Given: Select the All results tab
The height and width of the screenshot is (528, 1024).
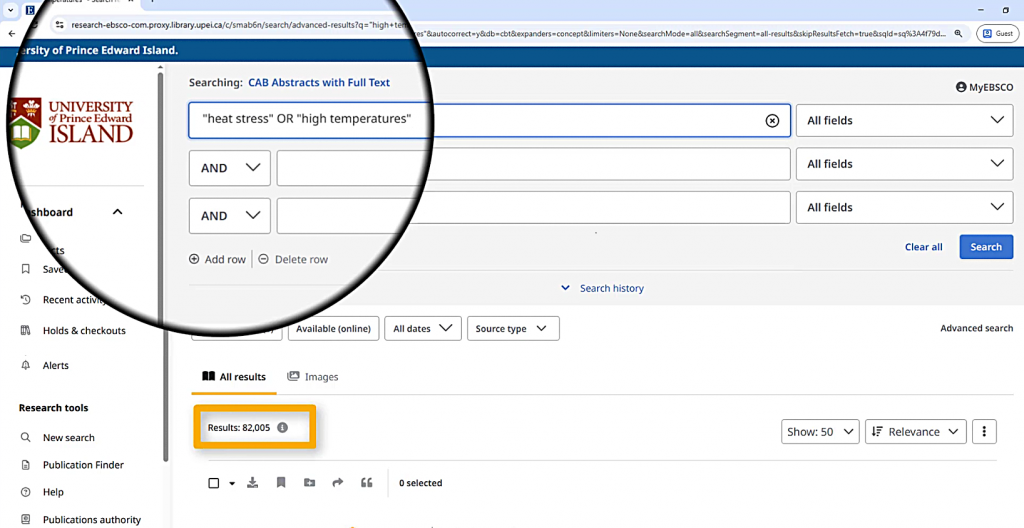Looking at the screenshot, I should pyautogui.click(x=234, y=377).
